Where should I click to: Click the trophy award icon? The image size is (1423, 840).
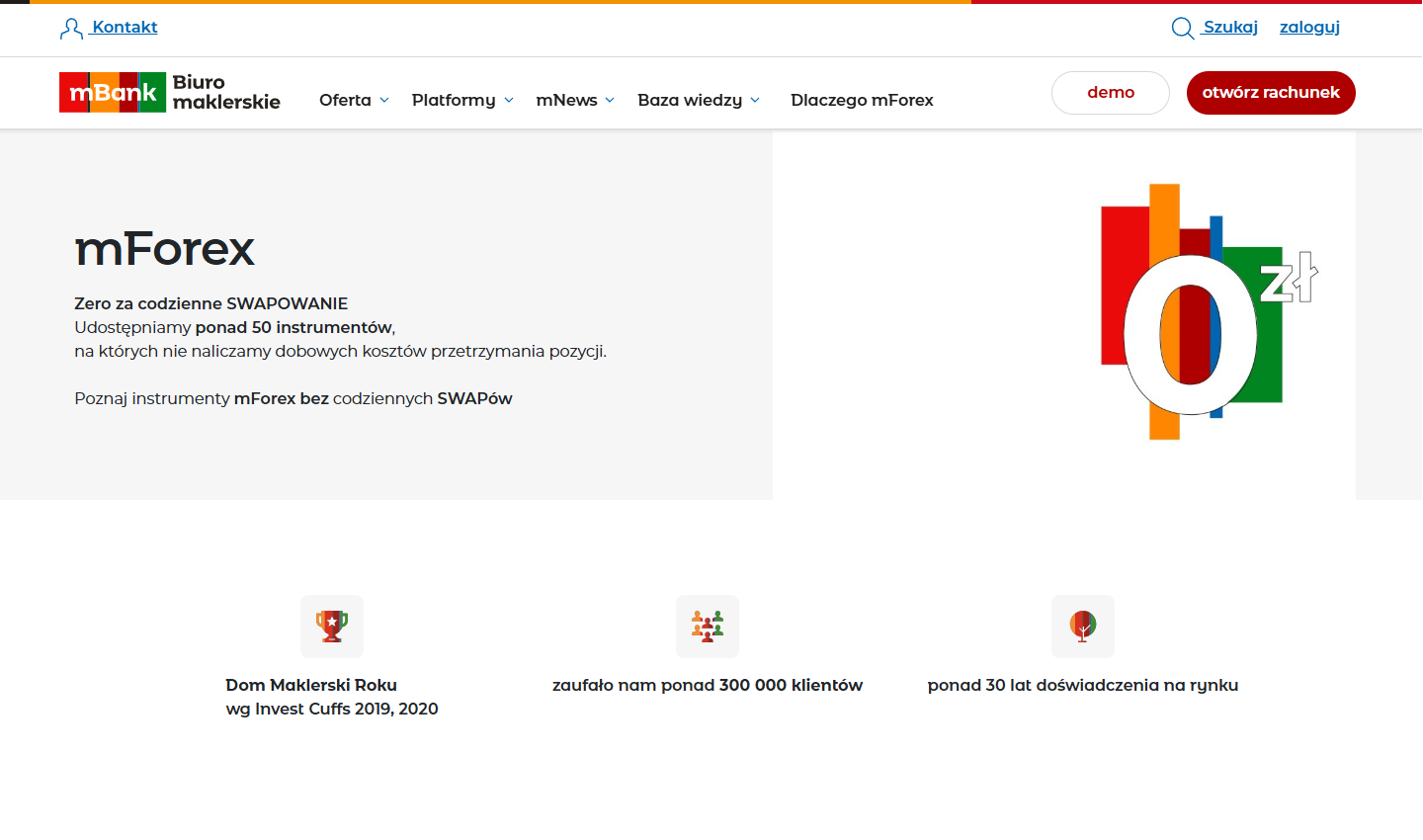click(332, 627)
